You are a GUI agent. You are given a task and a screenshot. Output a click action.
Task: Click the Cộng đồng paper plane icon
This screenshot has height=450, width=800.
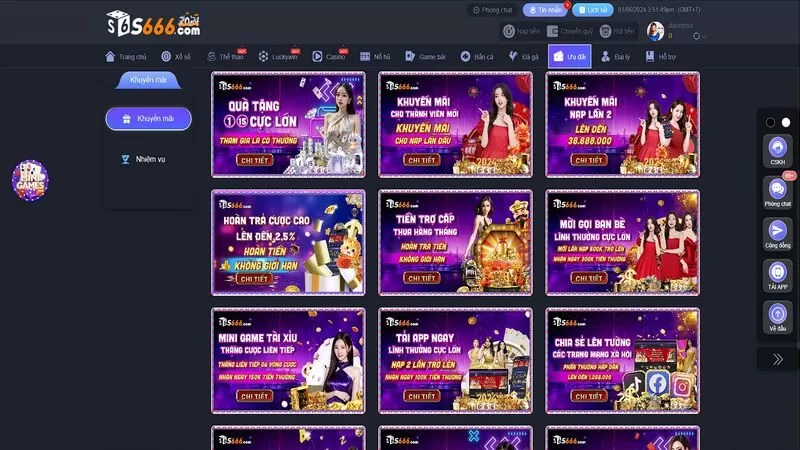777,231
